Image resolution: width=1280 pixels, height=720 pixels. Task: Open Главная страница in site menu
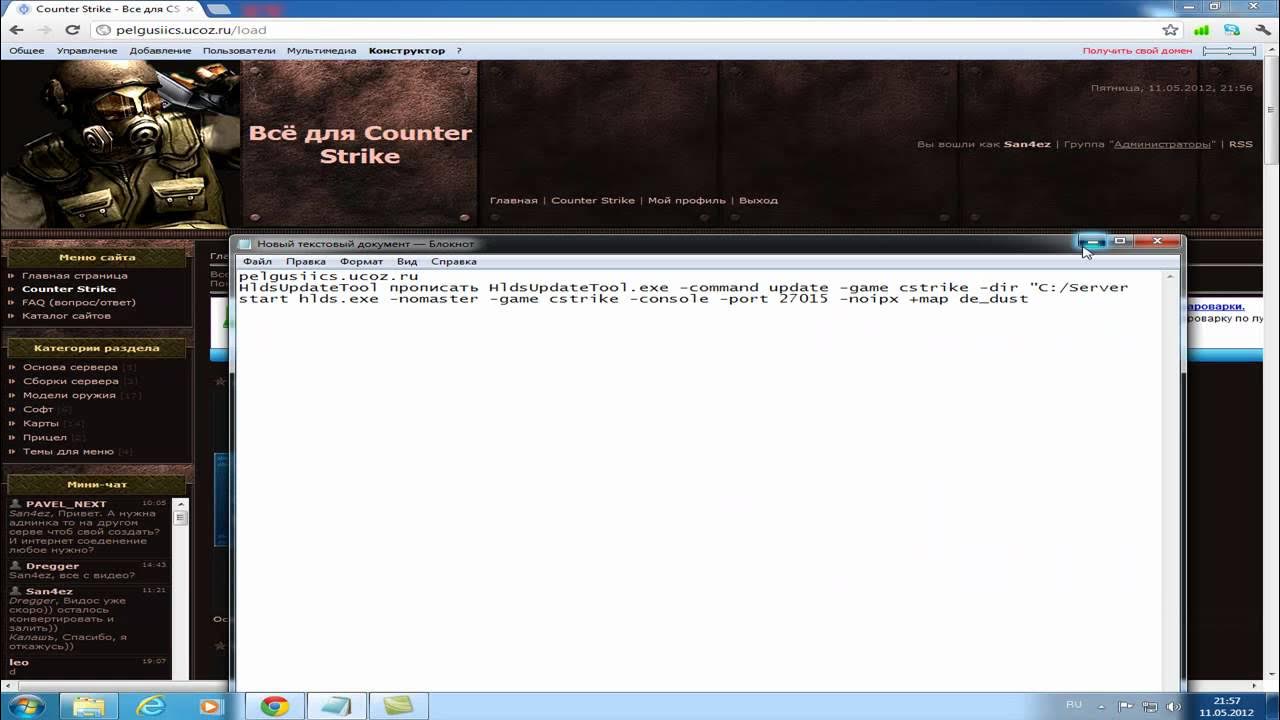tap(75, 275)
